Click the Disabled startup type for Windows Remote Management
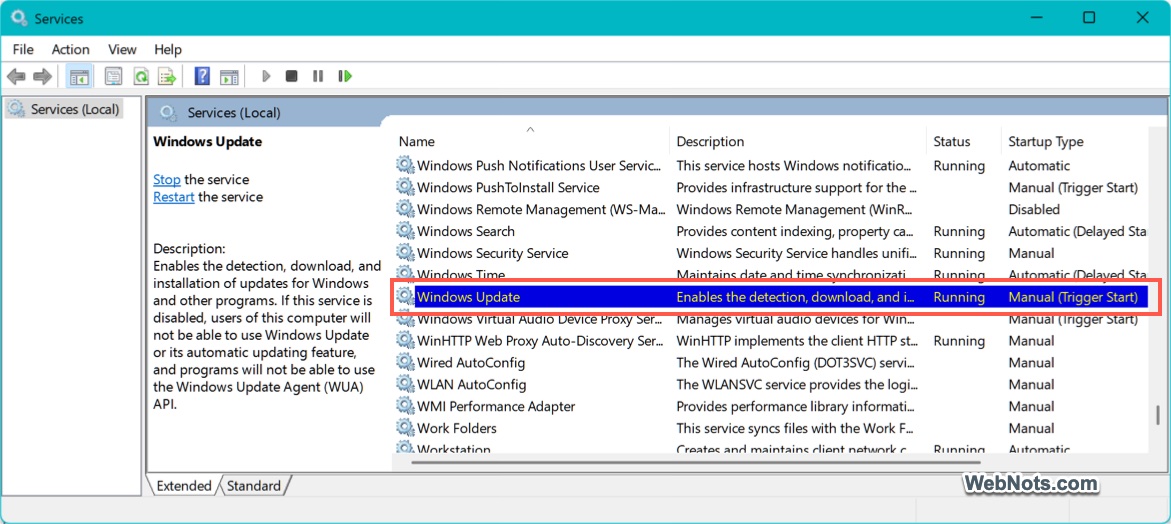This screenshot has height=524, width=1171. [1034, 210]
